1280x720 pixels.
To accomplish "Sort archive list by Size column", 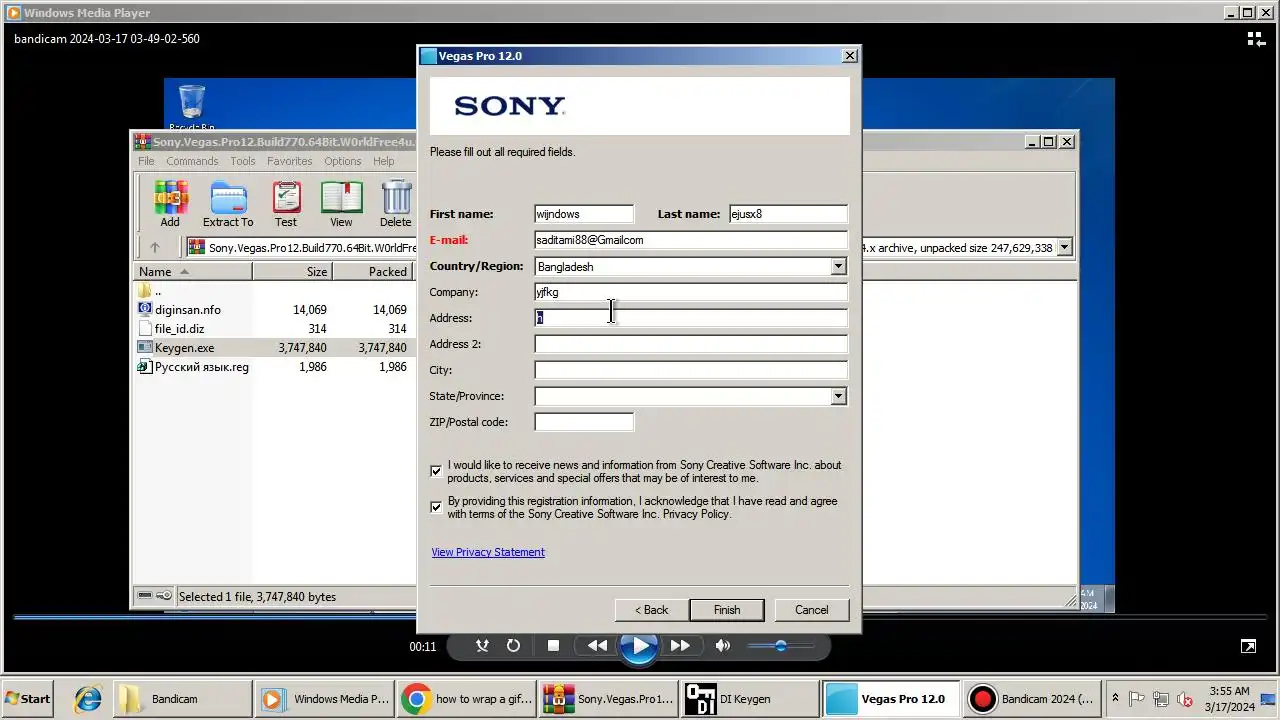I will [x=292, y=272].
